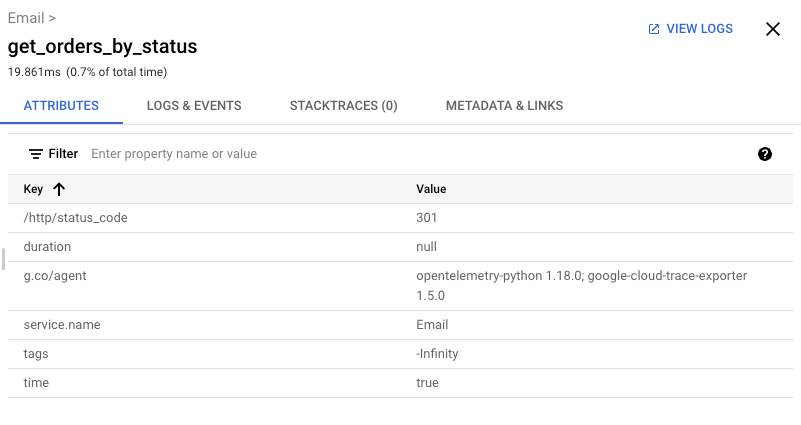Select the Metadata & Links tab
This screenshot has height=425, width=801.
tap(504, 105)
